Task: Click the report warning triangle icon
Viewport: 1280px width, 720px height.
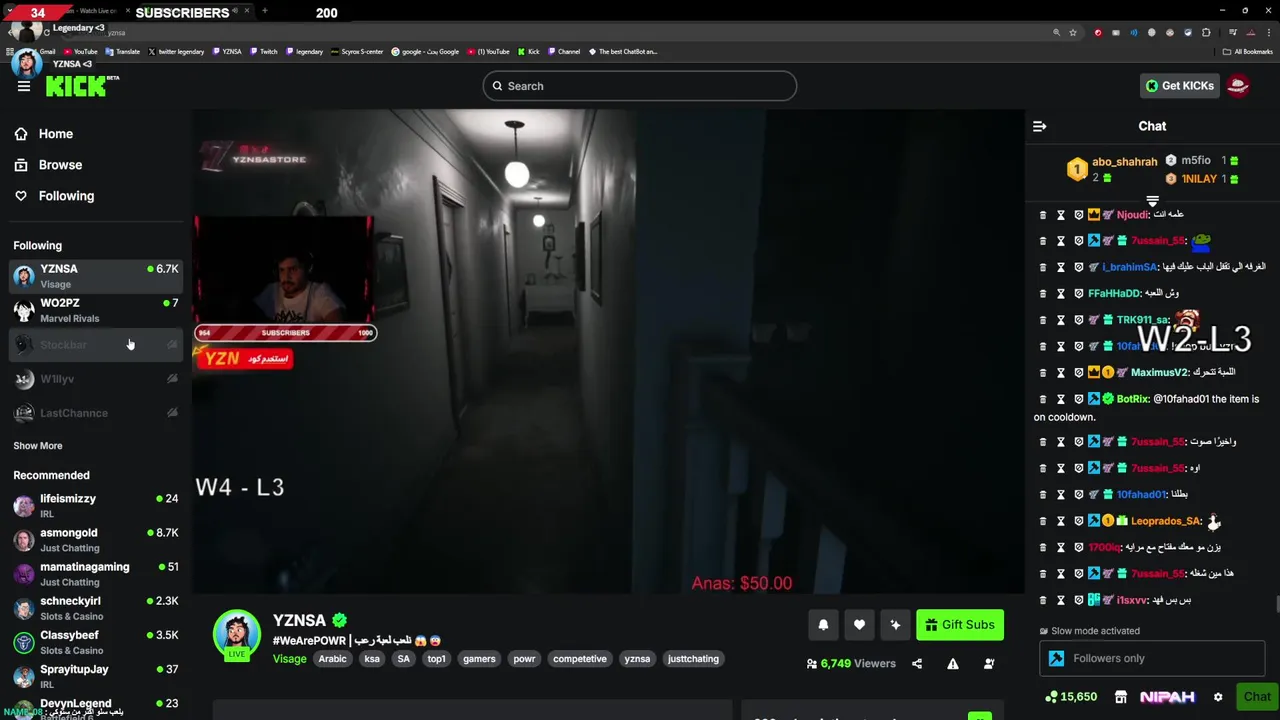Action: click(x=953, y=663)
